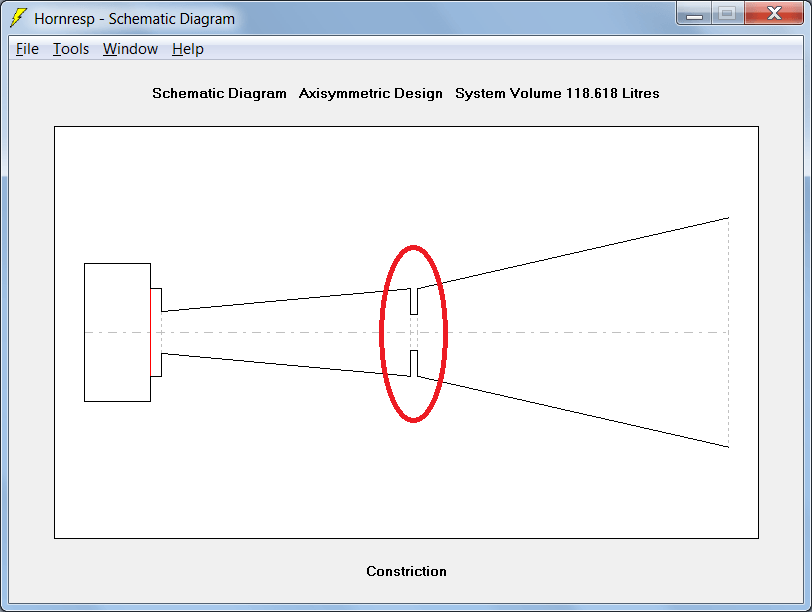Viewport: 812px width, 612px height.
Task: Click the 'System Volume 118.618 Litres' text
Action: pyautogui.click(x=557, y=93)
